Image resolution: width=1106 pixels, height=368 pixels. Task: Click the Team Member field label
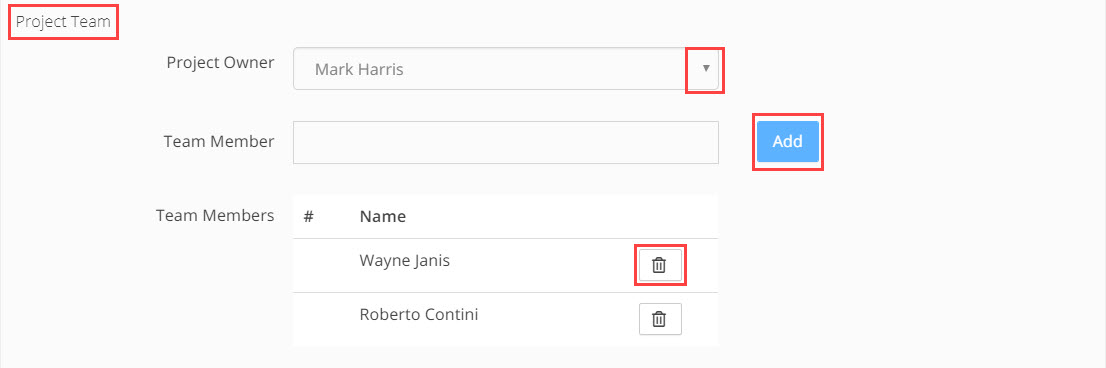(219, 141)
